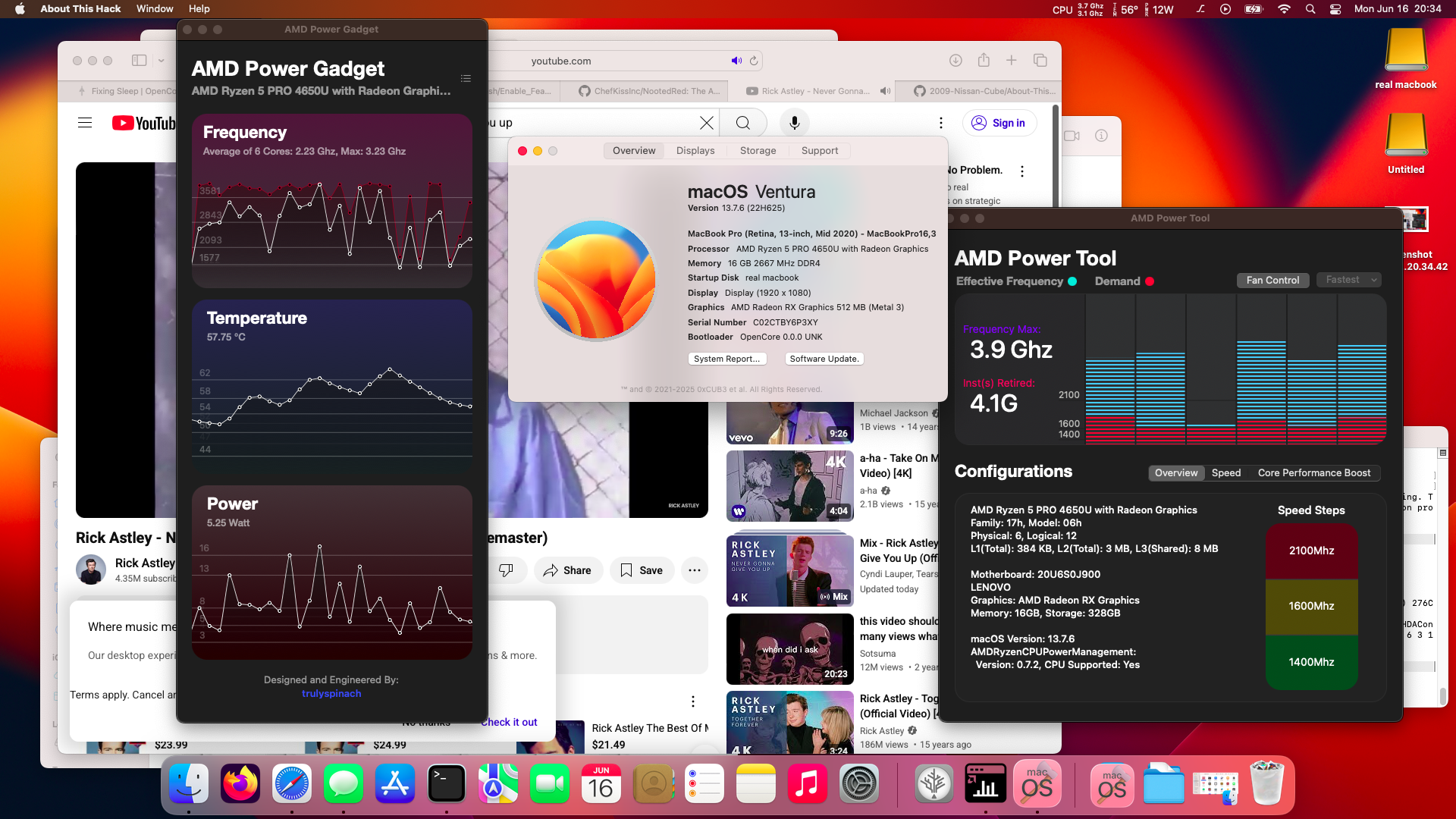Open Firefox from the Dock
This screenshot has width=1456, height=819.
(240, 784)
